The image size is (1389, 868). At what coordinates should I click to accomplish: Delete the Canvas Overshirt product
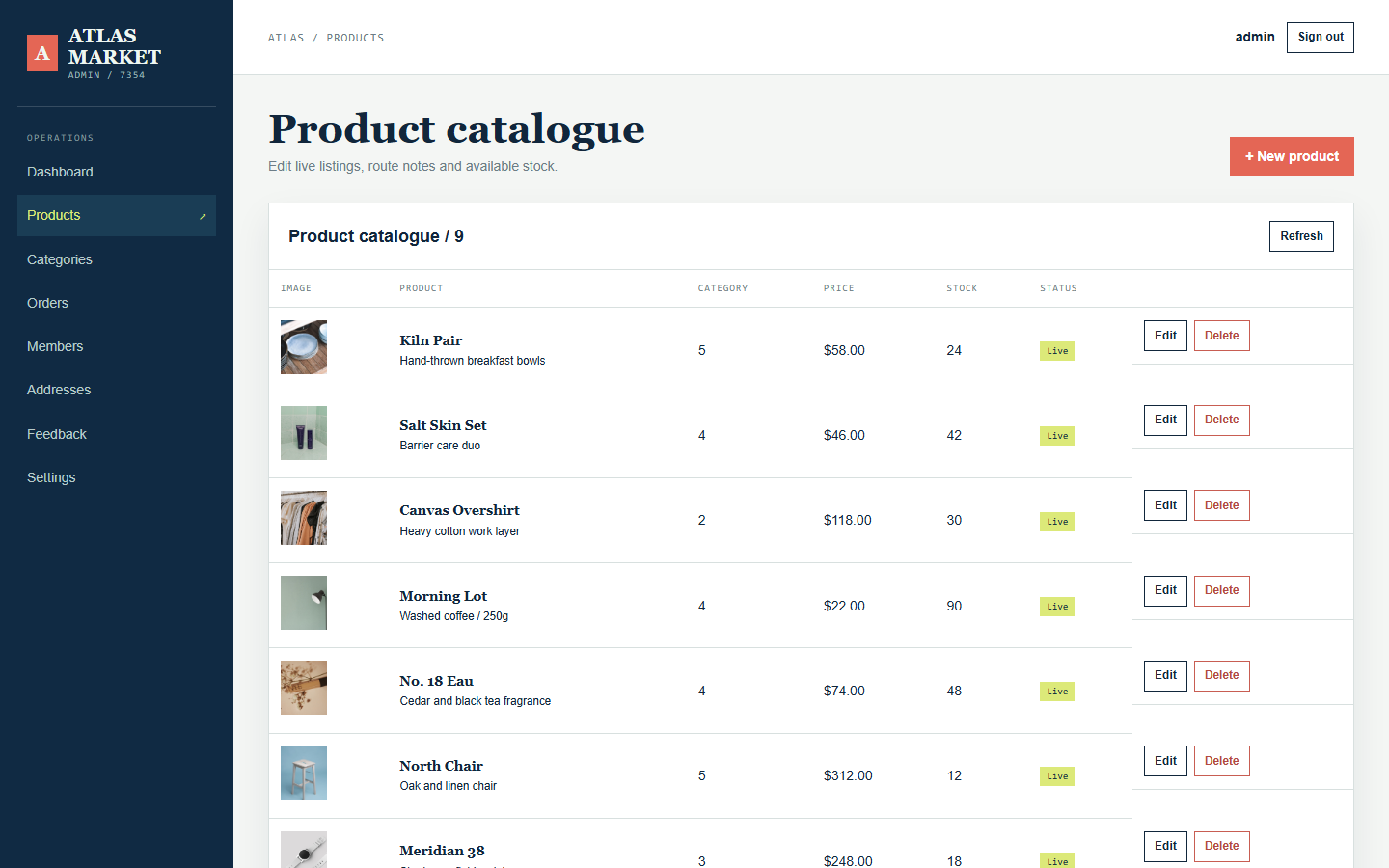(1221, 505)
